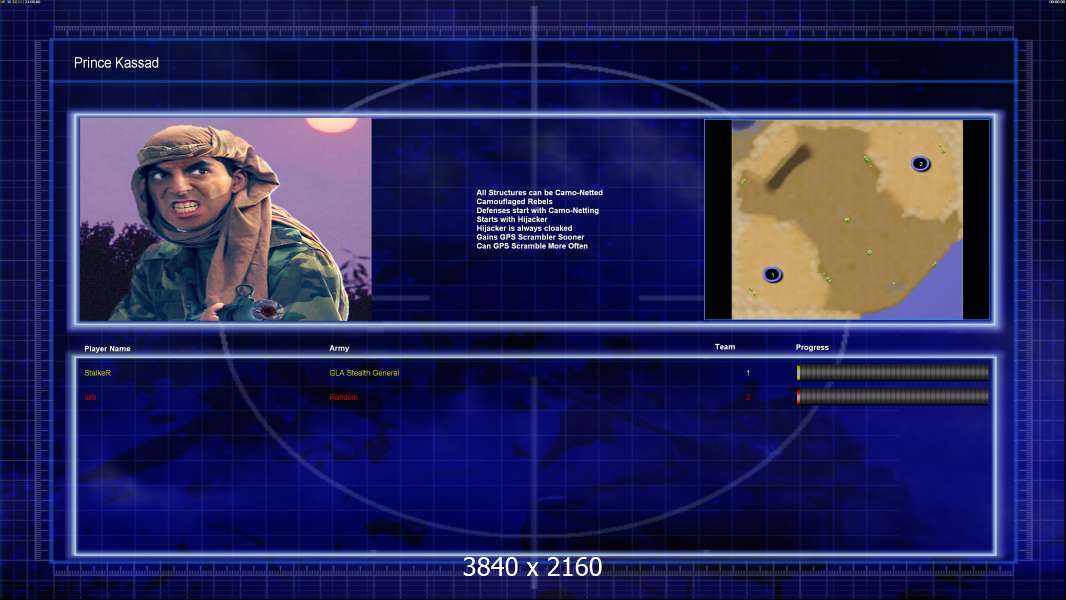1066x600 pixels.
Task: Click 'Can GPS Scramble More Often' line
Action: [532, 246]
